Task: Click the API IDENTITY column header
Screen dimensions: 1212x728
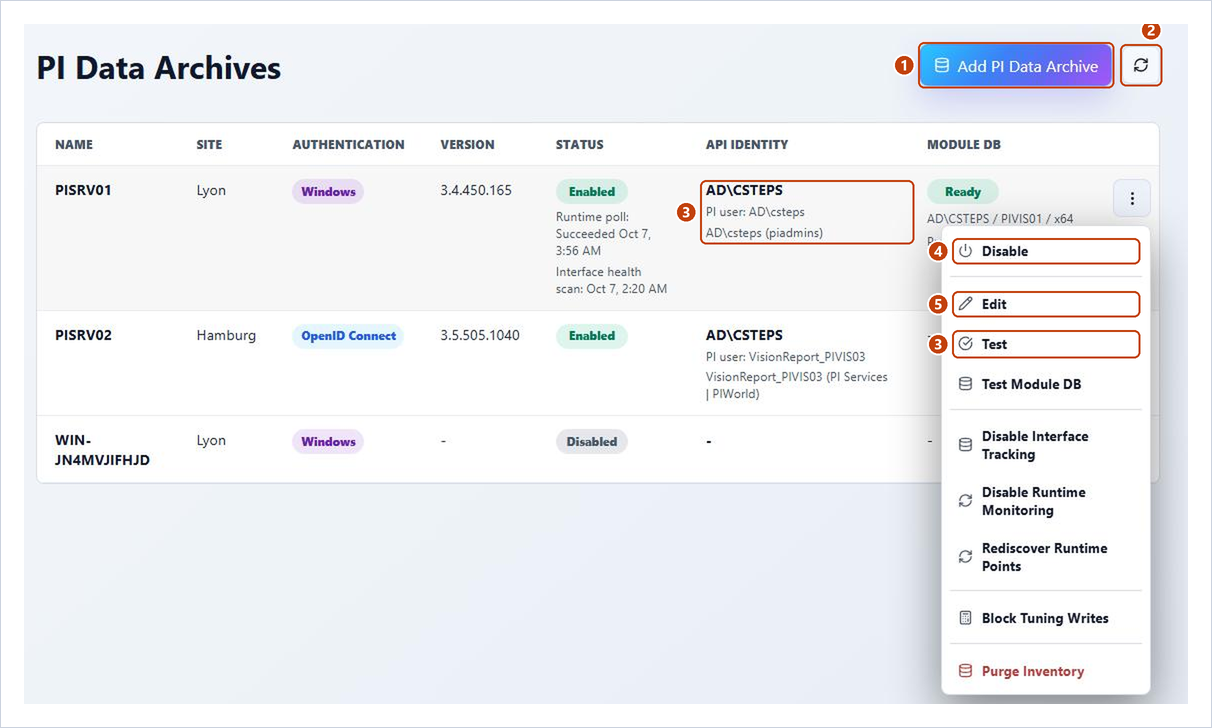Action: tap(747, 144)
